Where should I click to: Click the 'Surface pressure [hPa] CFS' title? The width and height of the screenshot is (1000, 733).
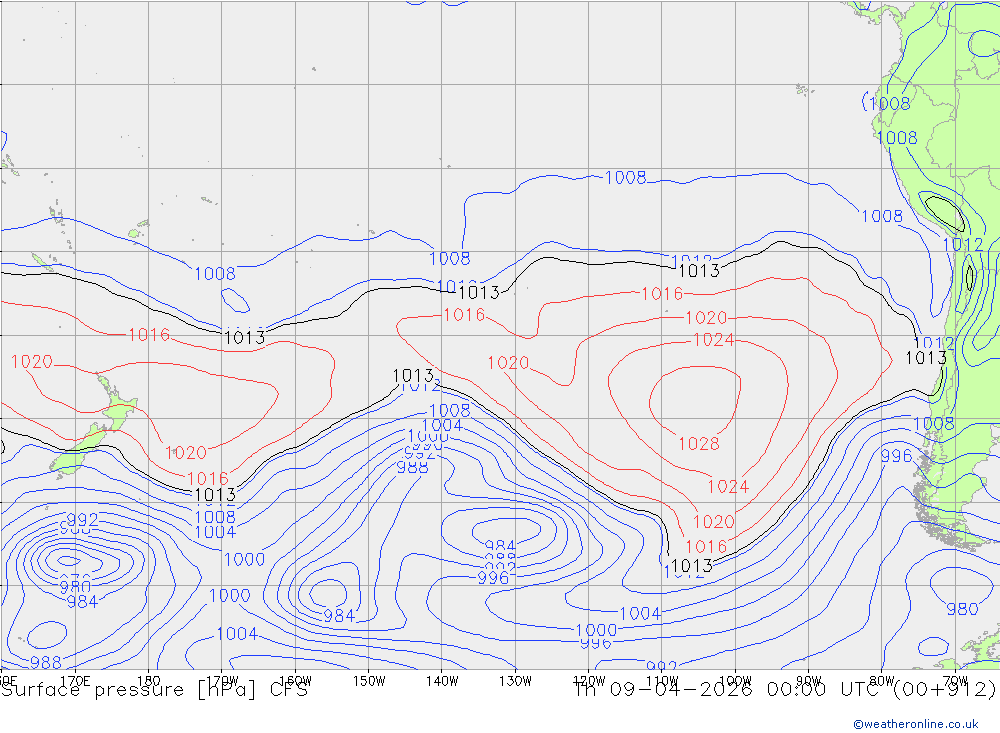[x=154, y=690]
